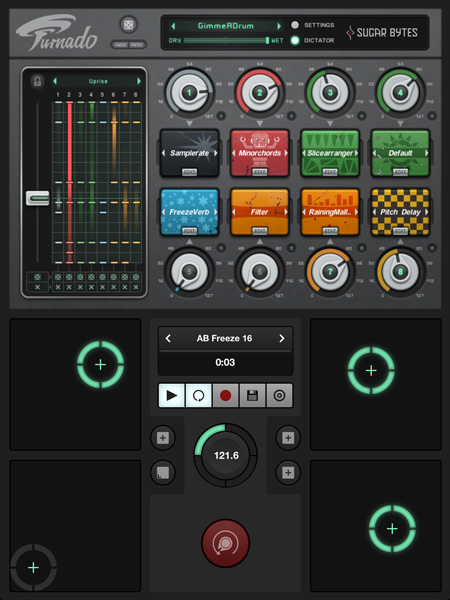
Task: Randomize Dictator column 2 with its dice icon
Action: pos(69,277)
